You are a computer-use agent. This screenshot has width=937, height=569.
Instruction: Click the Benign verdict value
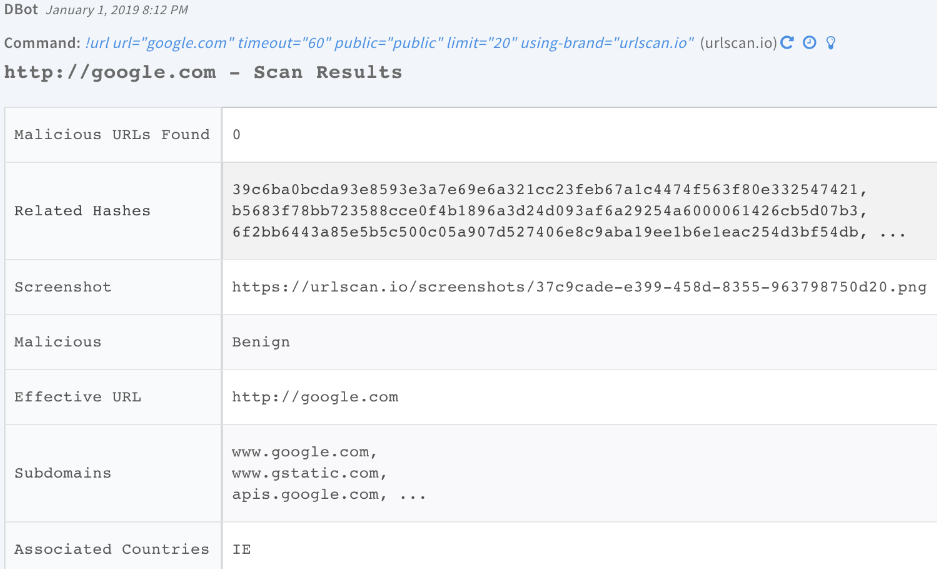[261, 342]
